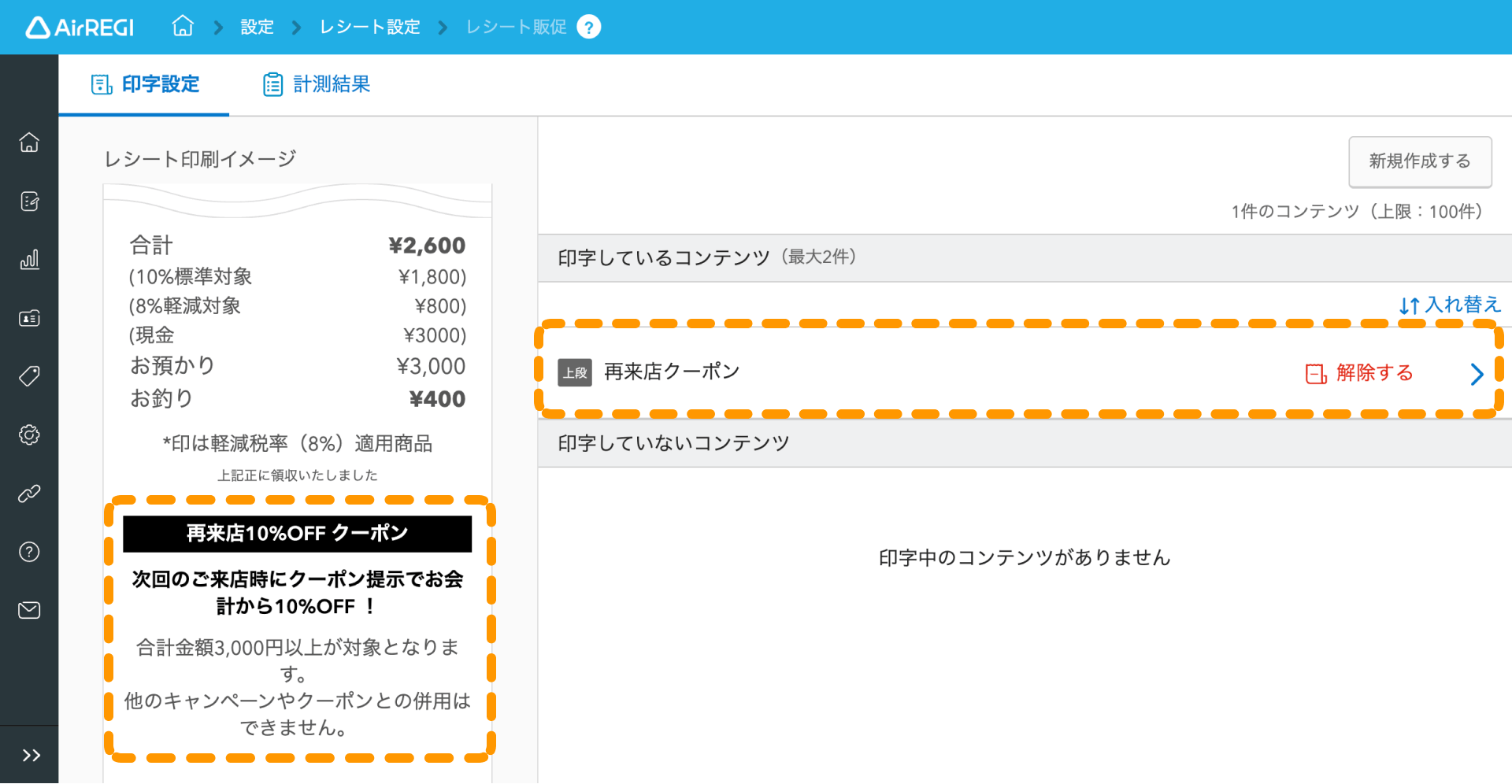Click the help question mark in header
The image size is (1512, 784).
(589, 27)
